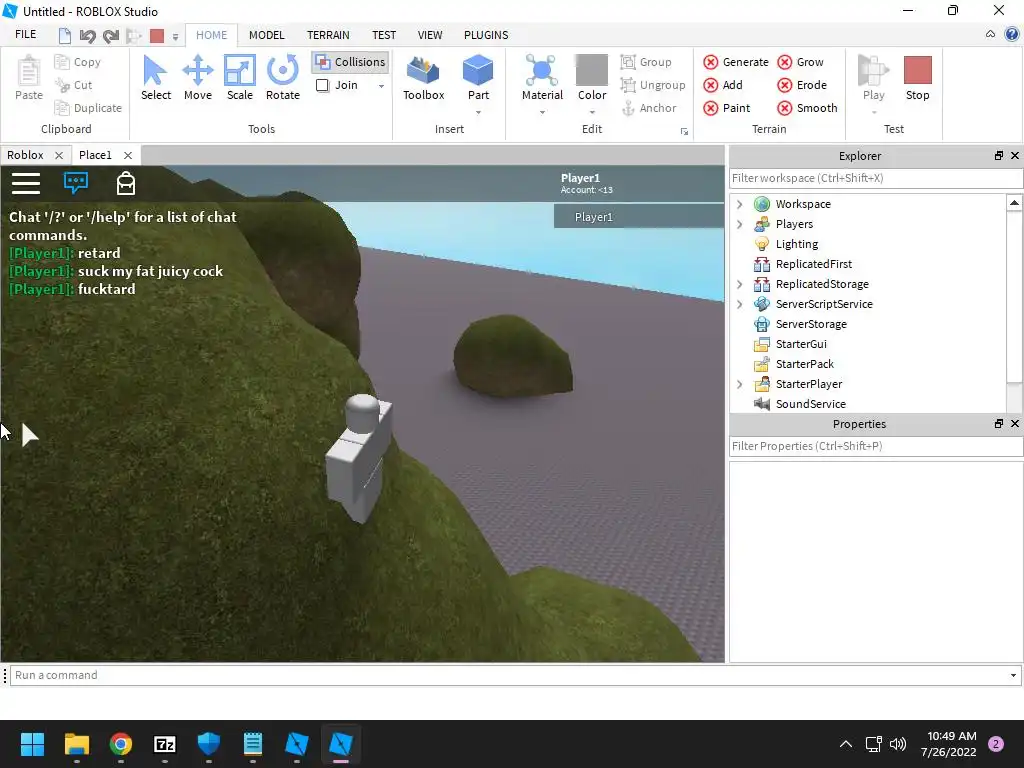The width and height of the screenshot is (1024, 768).
Task: Open the Windows Start menu
Action: (32, 744)
